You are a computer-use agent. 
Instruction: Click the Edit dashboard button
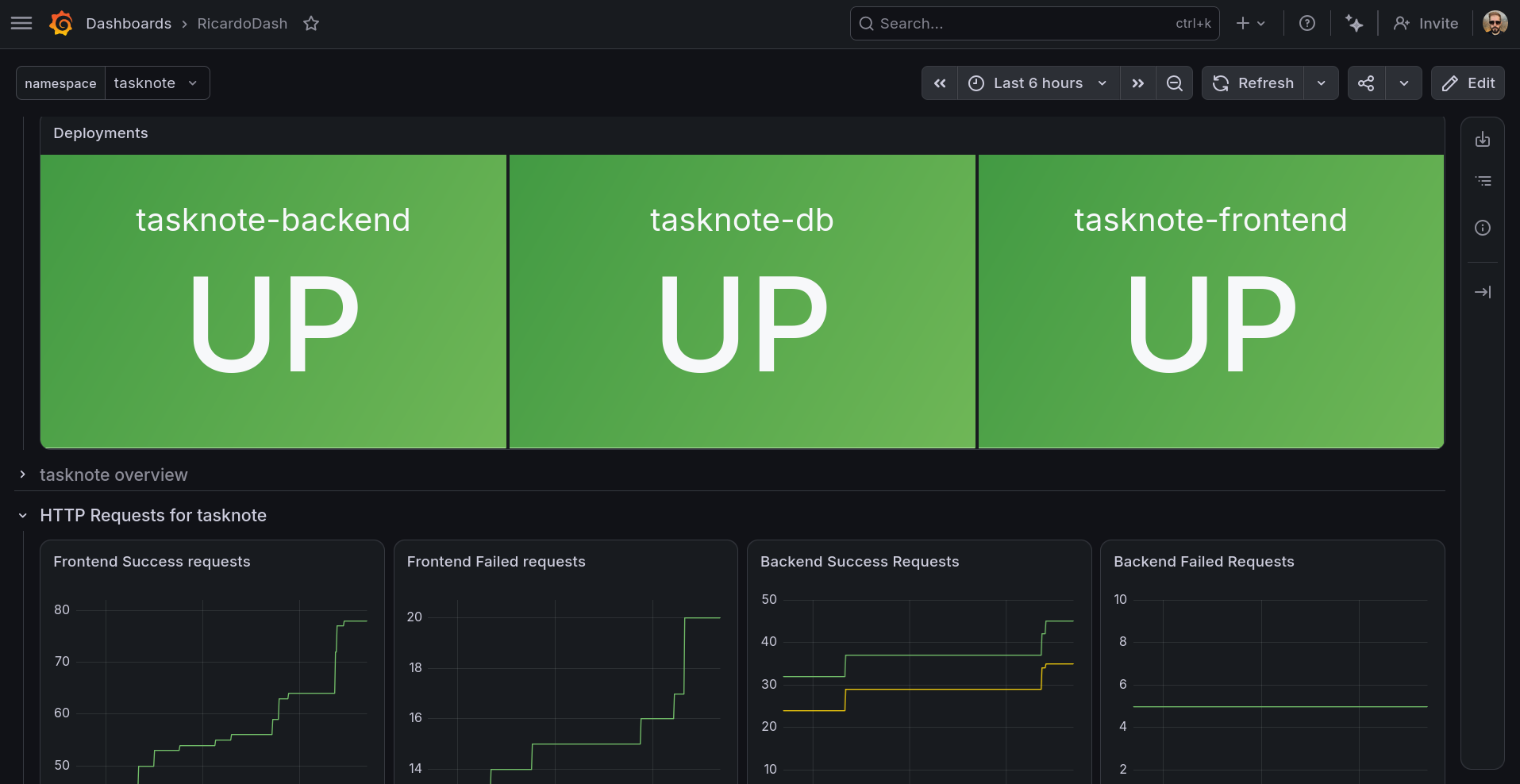pyautogui.click(x=1468, y=83)
